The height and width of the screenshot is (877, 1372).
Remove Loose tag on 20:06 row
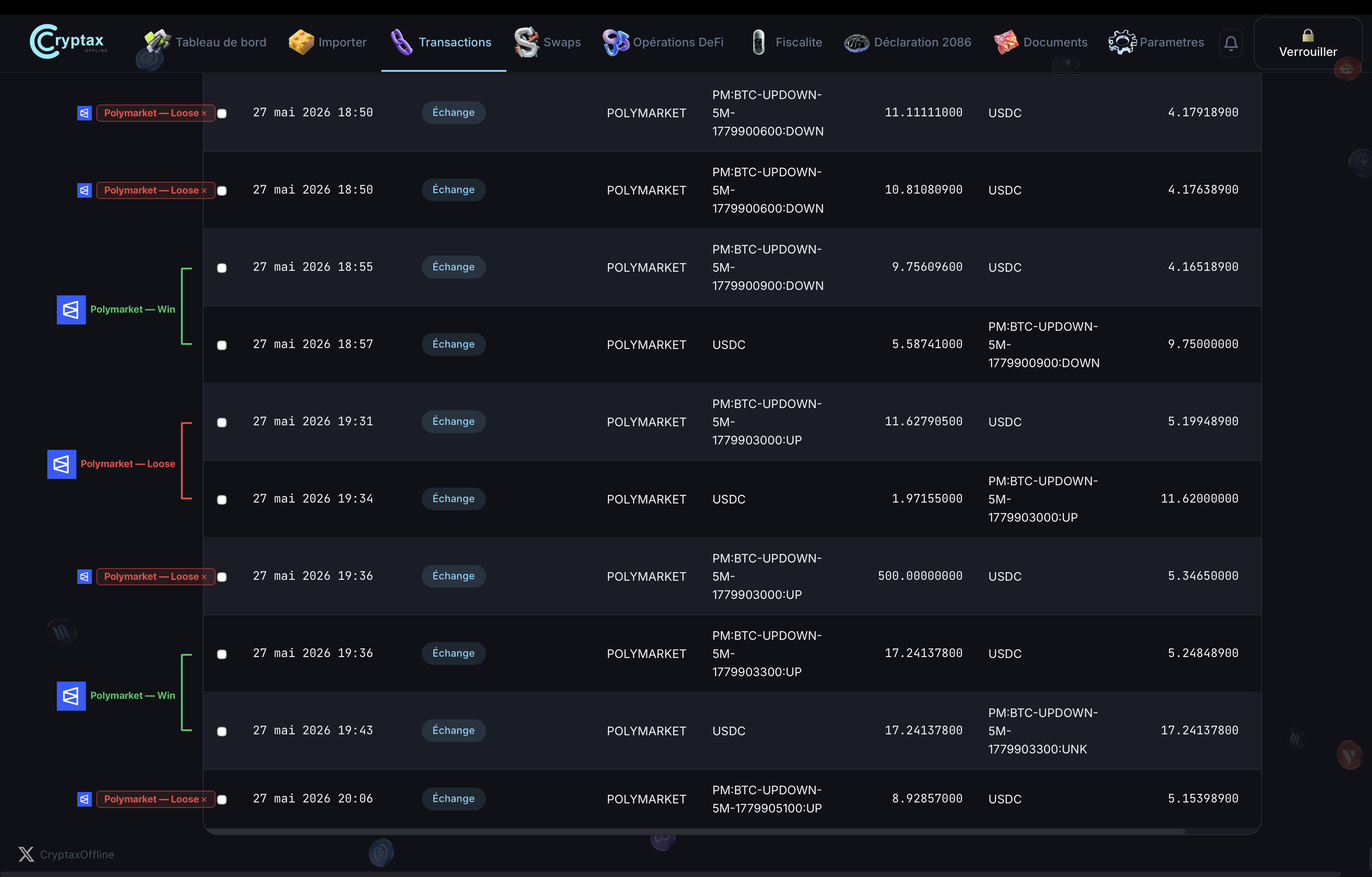204,800
